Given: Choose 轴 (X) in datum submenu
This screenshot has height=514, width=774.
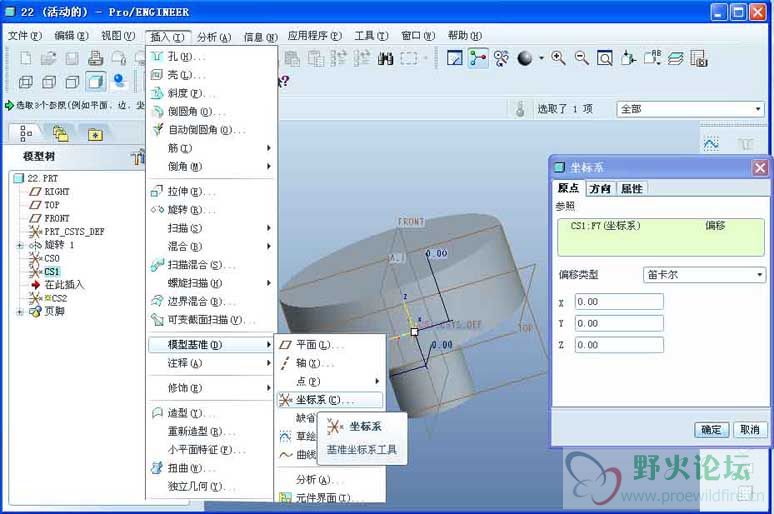Looking at the screenshot, I should [x=330, y=363].
